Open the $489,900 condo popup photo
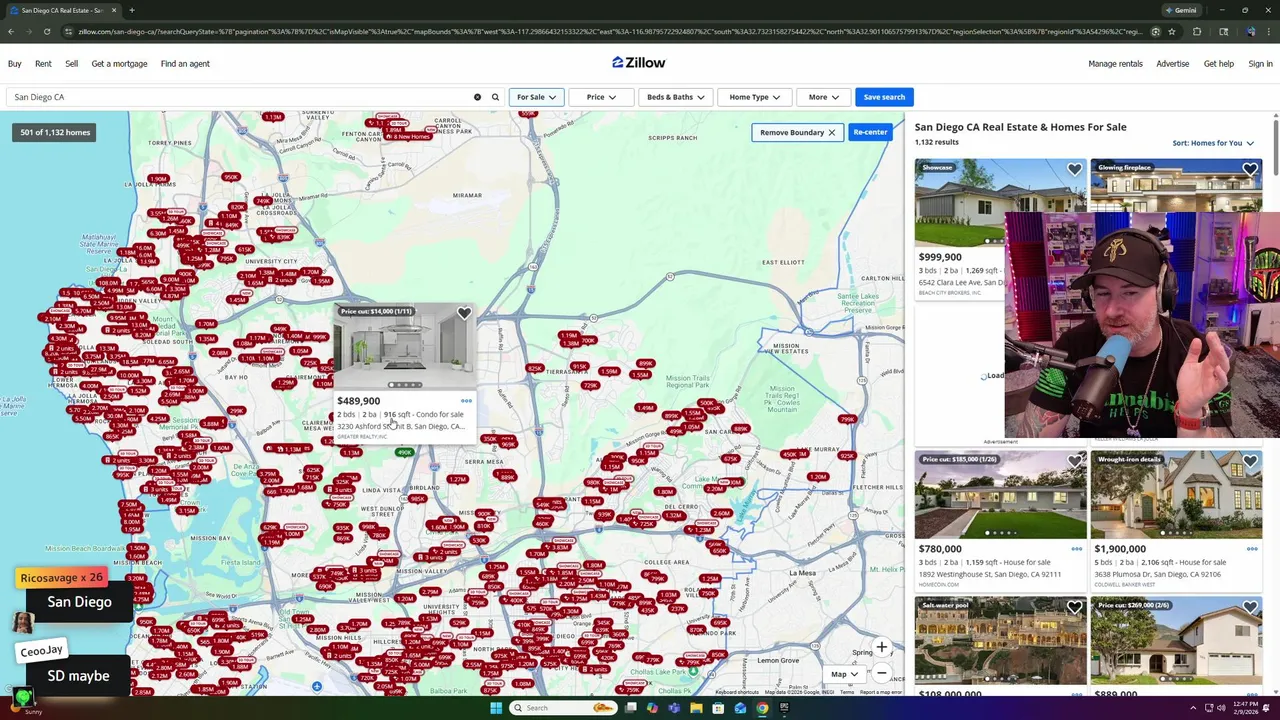The image size is (1280, 720). [x=404, y=347]
